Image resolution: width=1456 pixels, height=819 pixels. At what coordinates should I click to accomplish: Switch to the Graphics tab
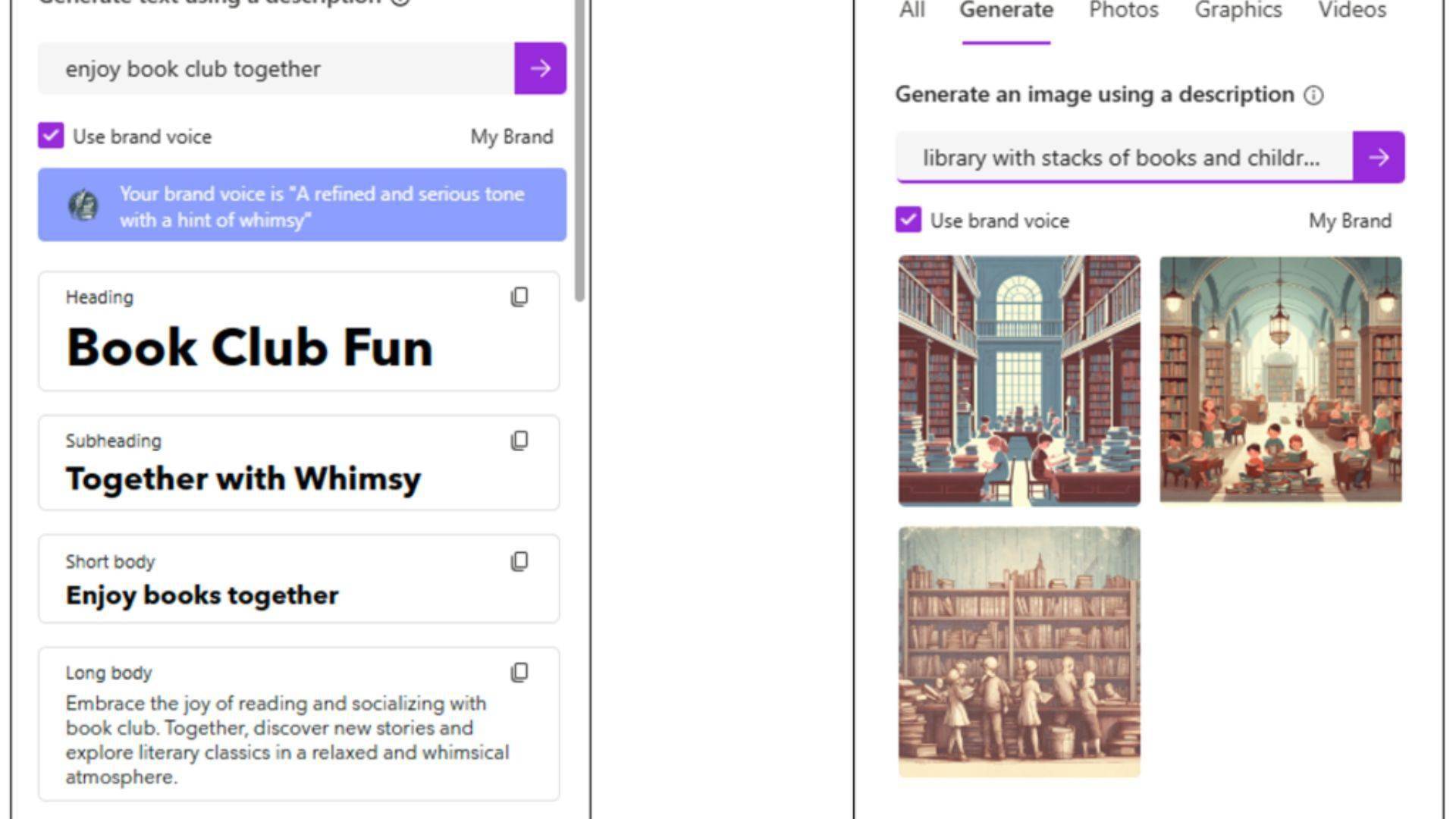pos(1238,11)
